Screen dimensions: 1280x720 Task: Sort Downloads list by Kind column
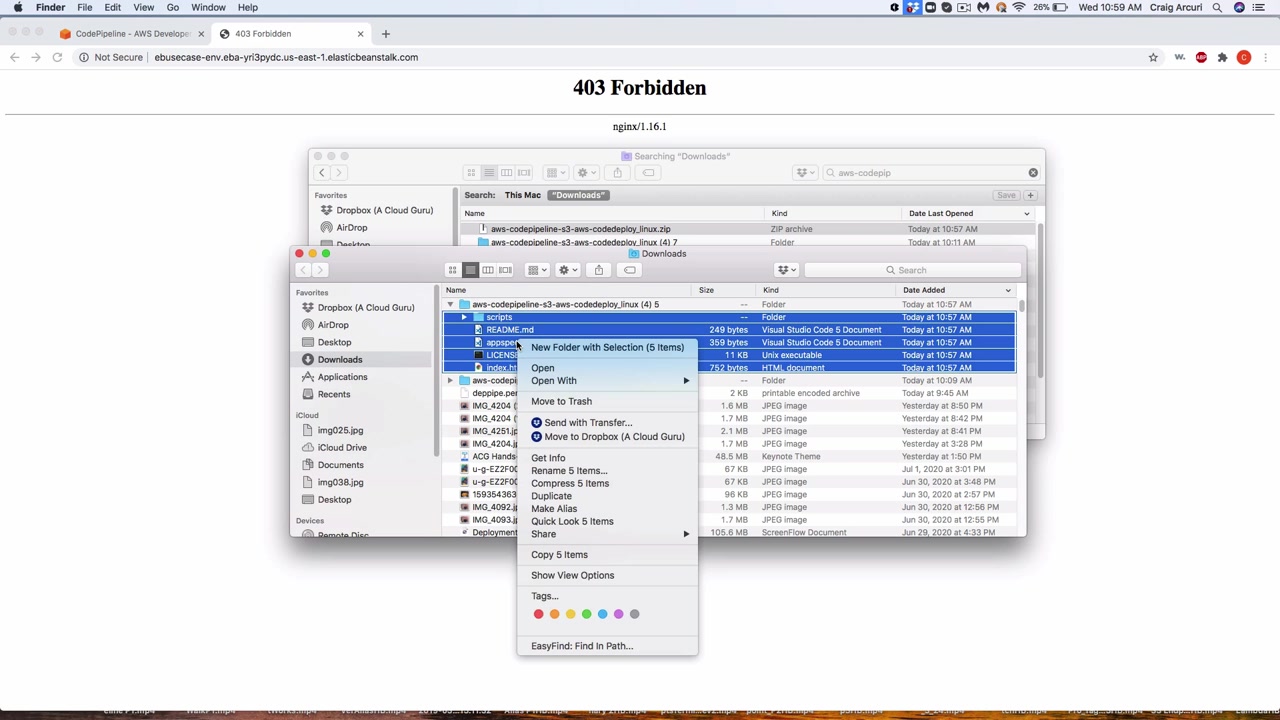827,290
